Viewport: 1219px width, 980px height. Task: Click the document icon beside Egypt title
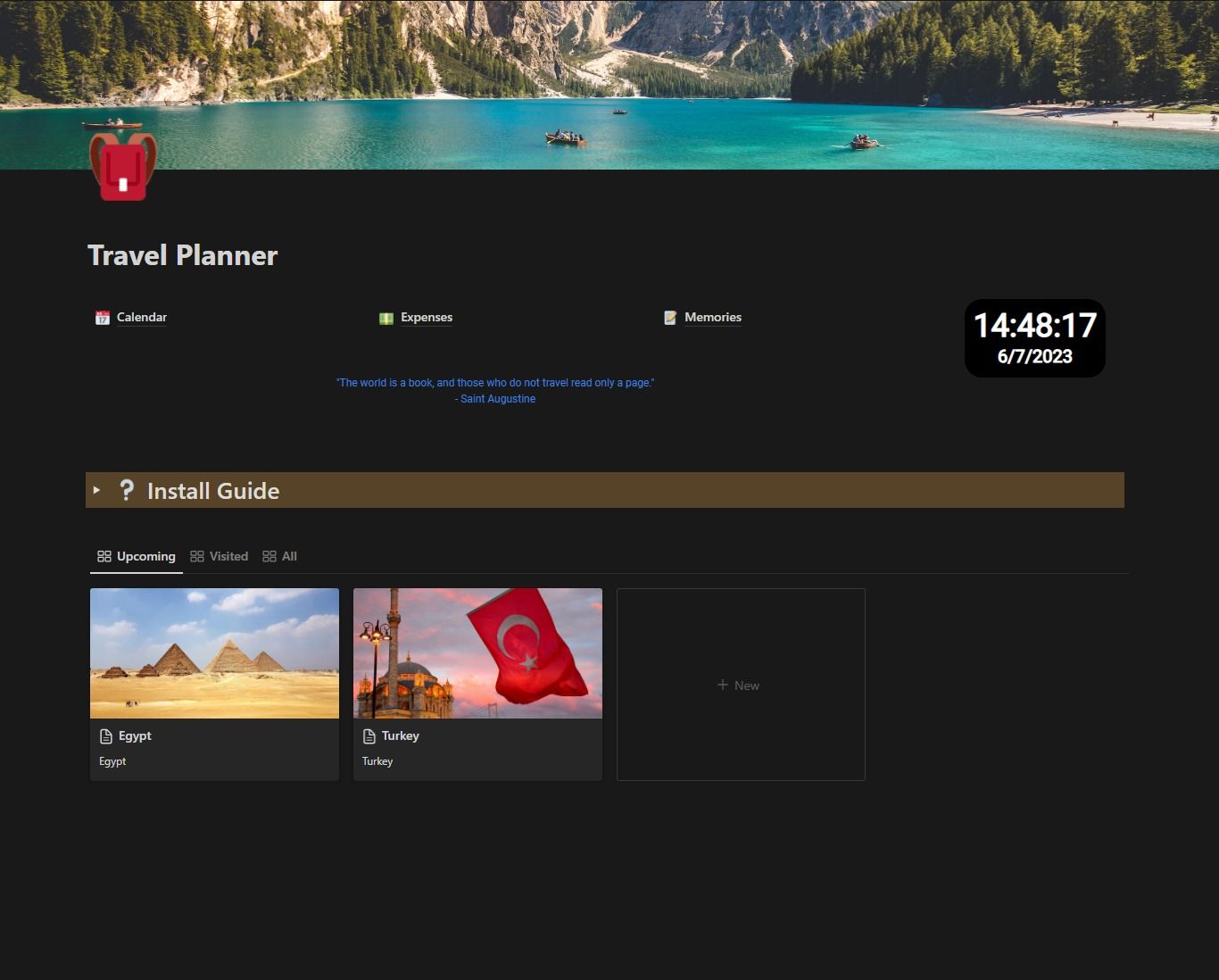point(106,736)
